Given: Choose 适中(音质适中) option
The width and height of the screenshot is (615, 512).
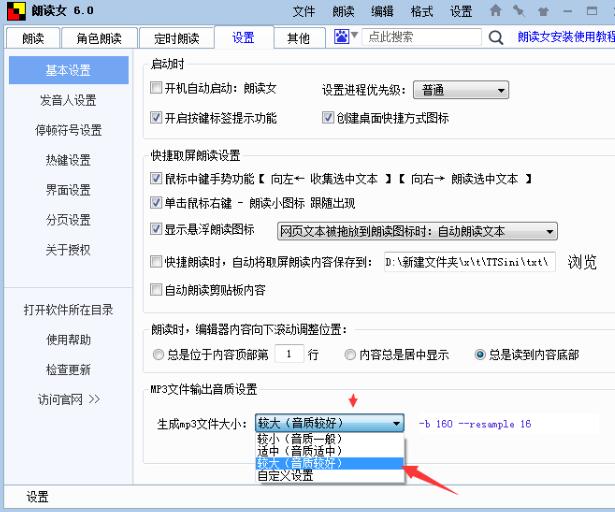Looking at the screenshot, I should [329, 451].
